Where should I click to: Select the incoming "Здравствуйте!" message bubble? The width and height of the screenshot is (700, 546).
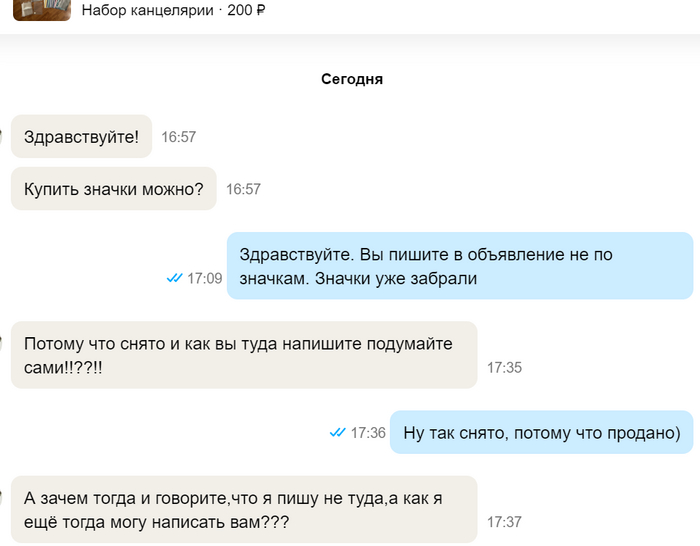pos(81,136)
